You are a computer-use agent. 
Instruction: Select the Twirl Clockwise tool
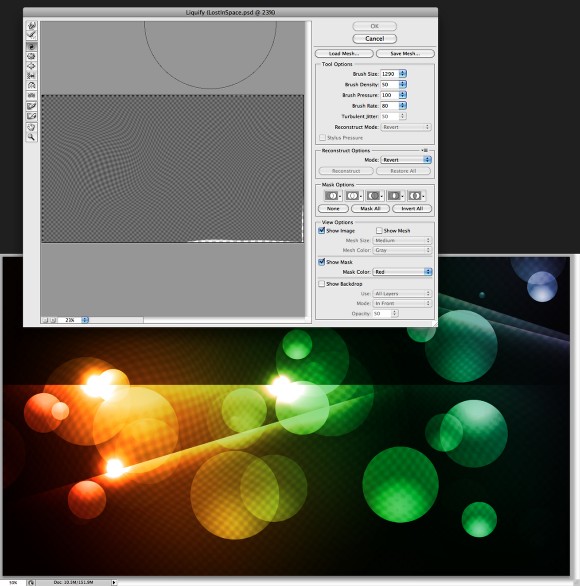[31, 46]
